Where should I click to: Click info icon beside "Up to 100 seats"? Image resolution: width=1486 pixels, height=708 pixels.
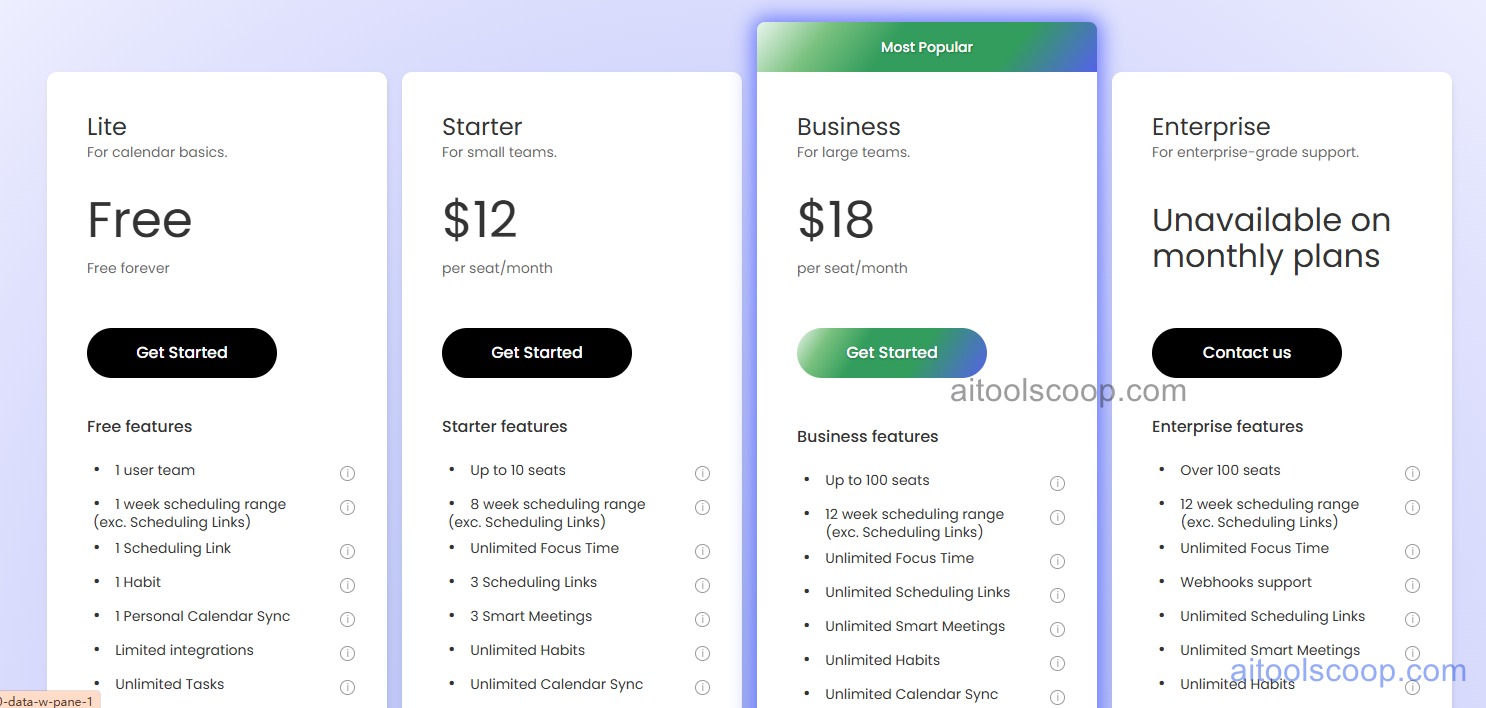(x=1057, y=483)
